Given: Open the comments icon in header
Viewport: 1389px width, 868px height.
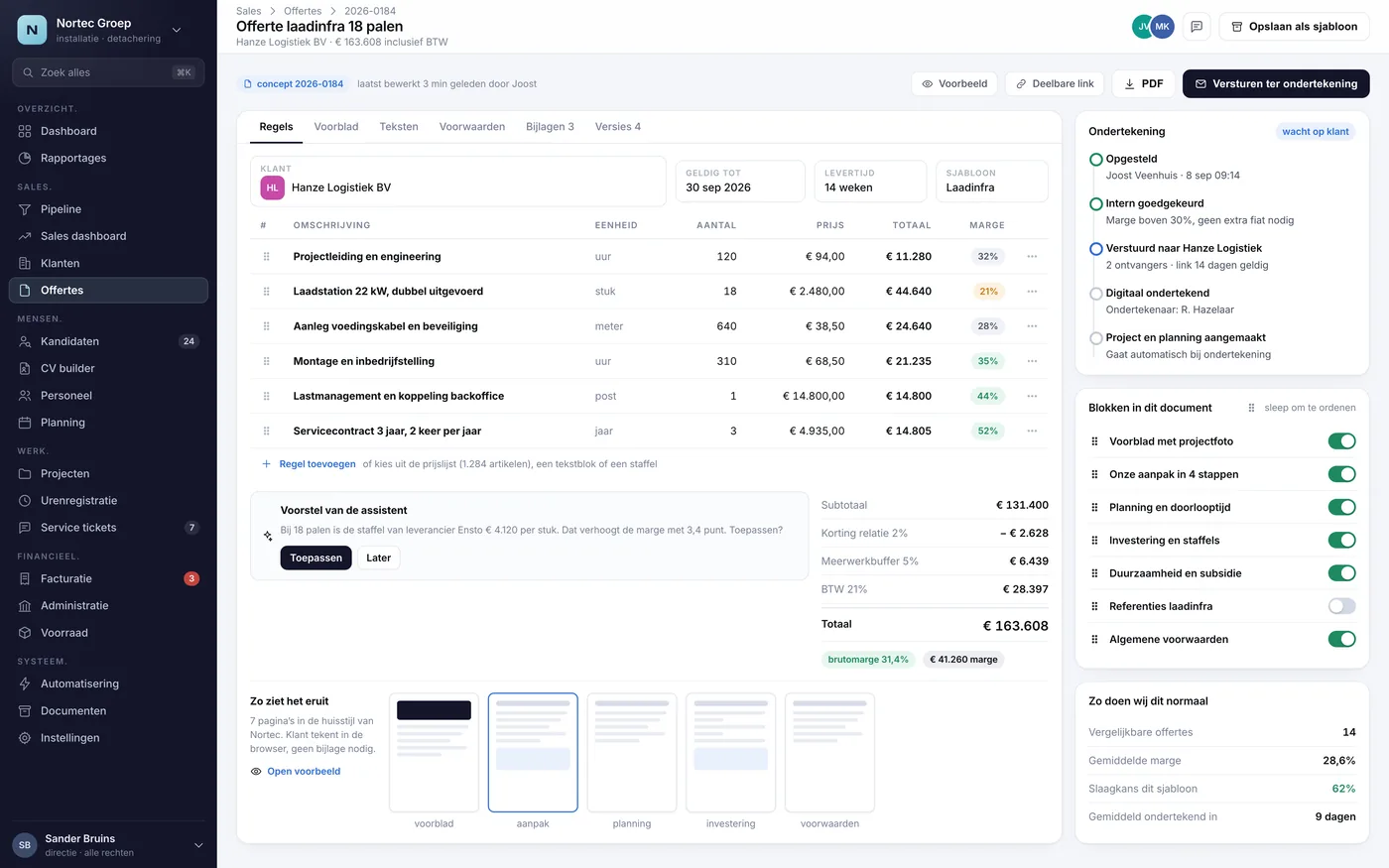Looking at the screenshot, I should click(x=1197, y=27).
